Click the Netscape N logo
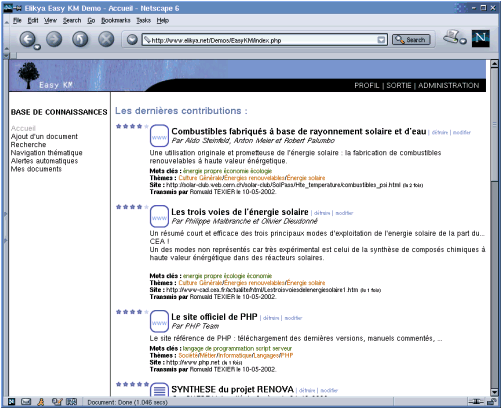Screen dimensions: 502x409 (x=480, y=38)
